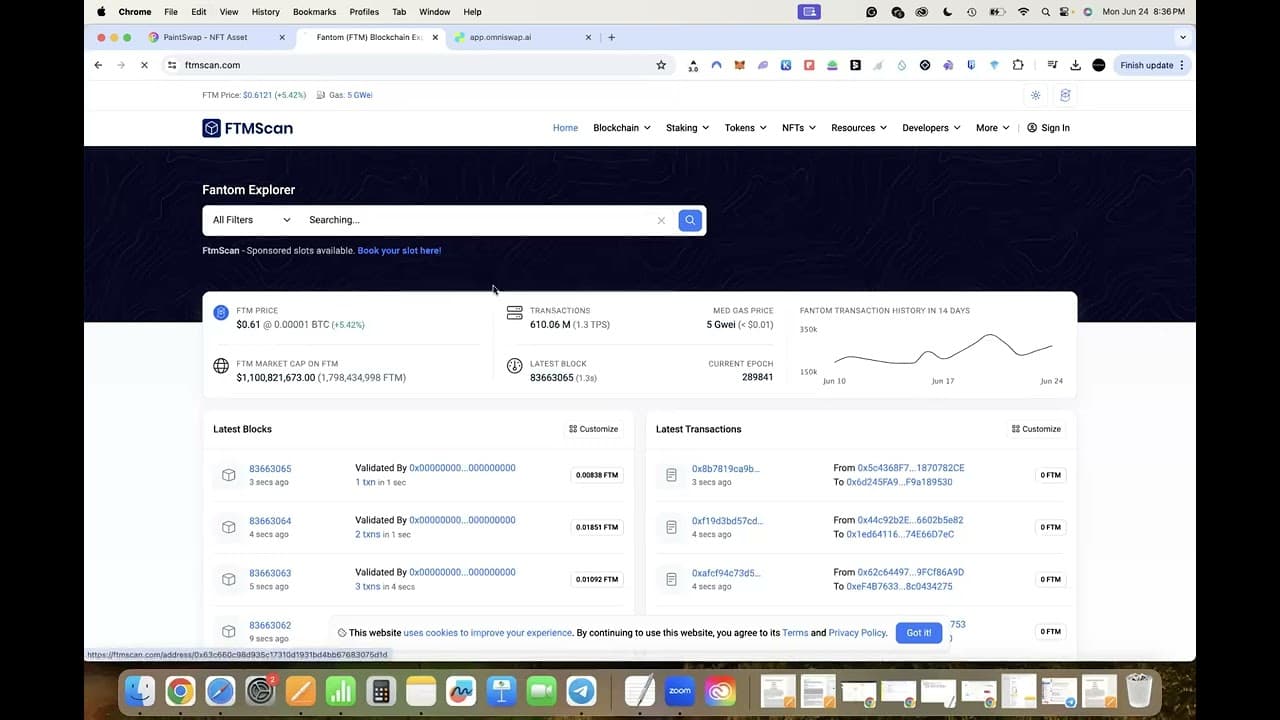The image size is (1280, 720).
Task: Launch Telegram from the Dock
Action: (581, 691)
